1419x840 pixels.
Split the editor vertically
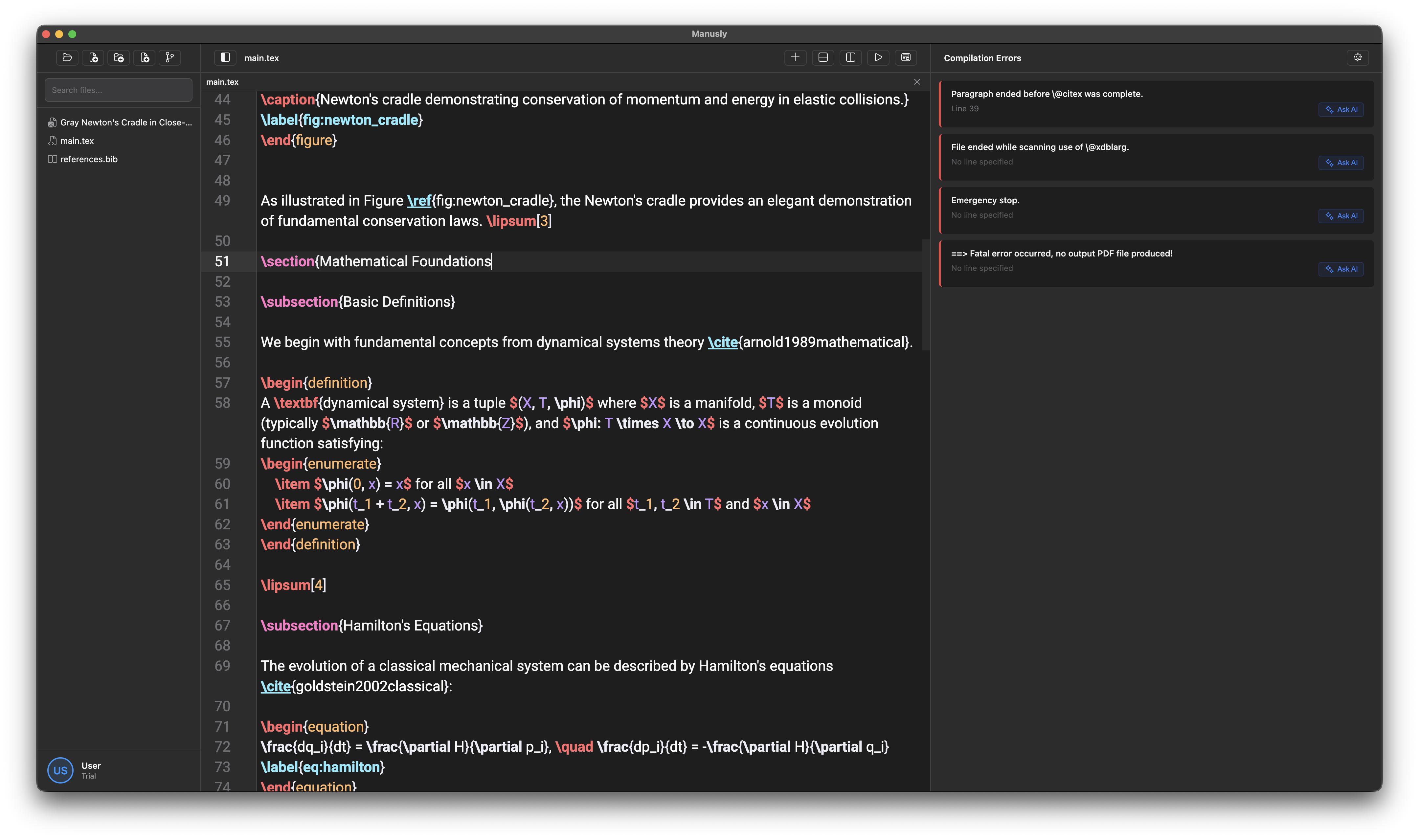[850, 57]
